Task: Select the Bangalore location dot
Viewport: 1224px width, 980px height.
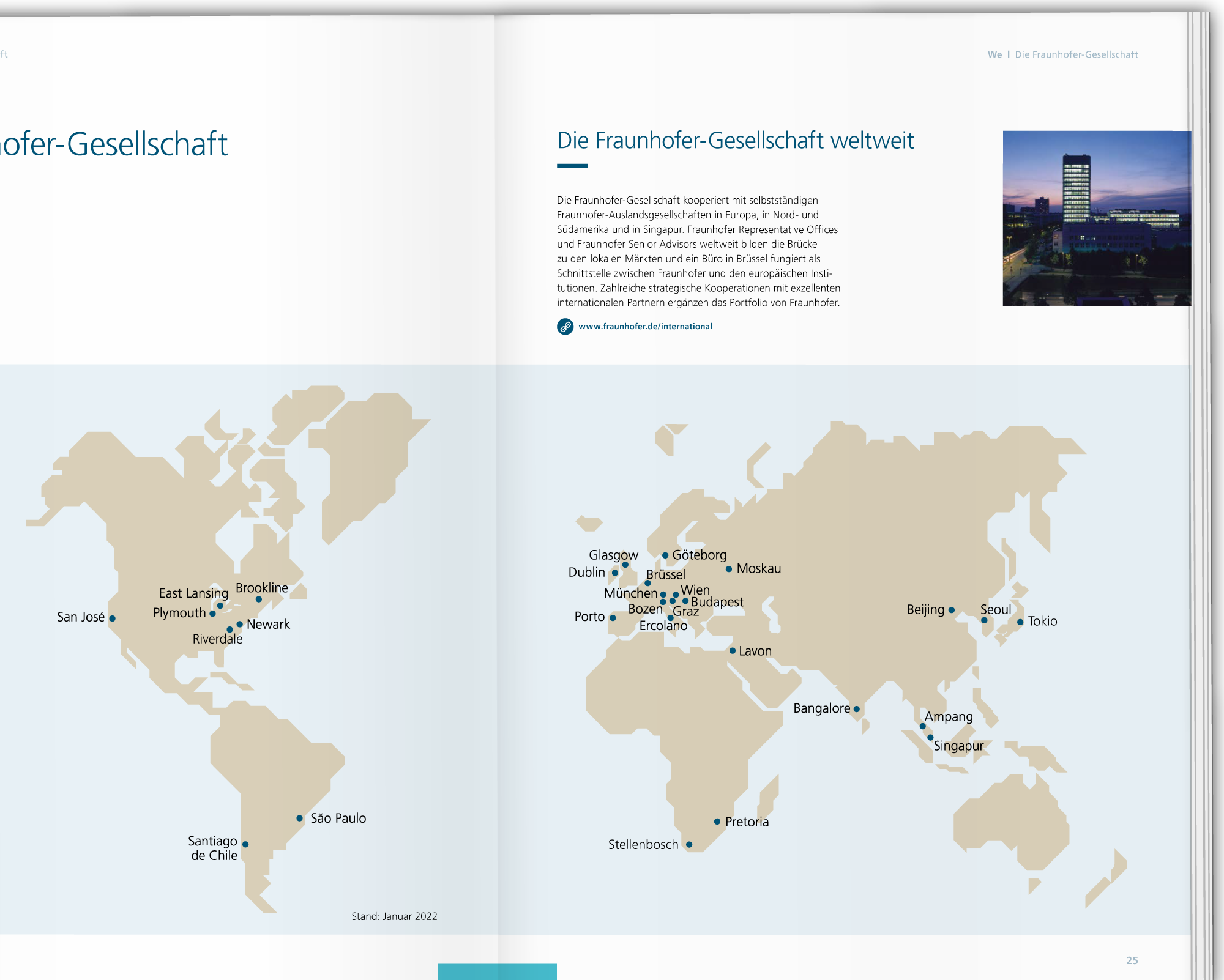Action: [x=857, y=709]
